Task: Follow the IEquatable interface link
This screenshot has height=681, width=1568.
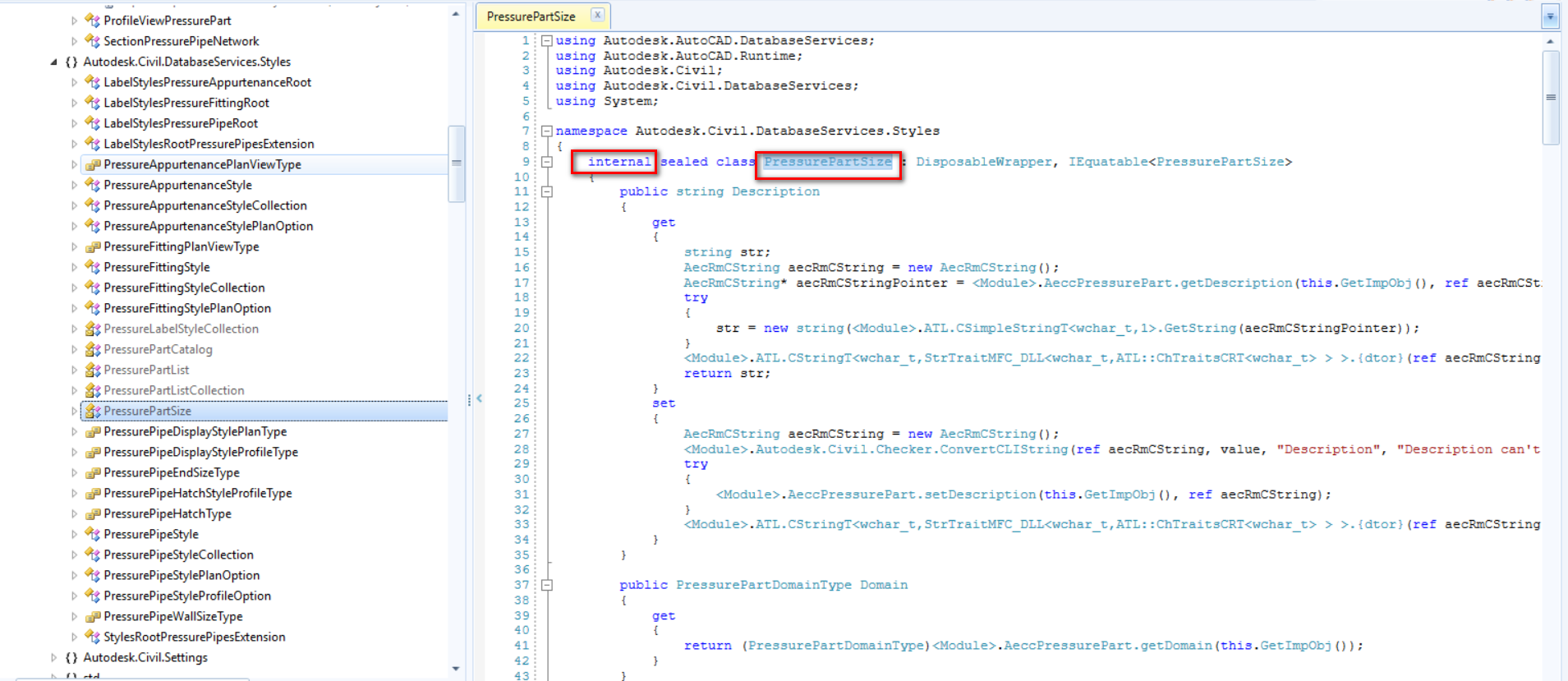Action: click(1108, 162)
